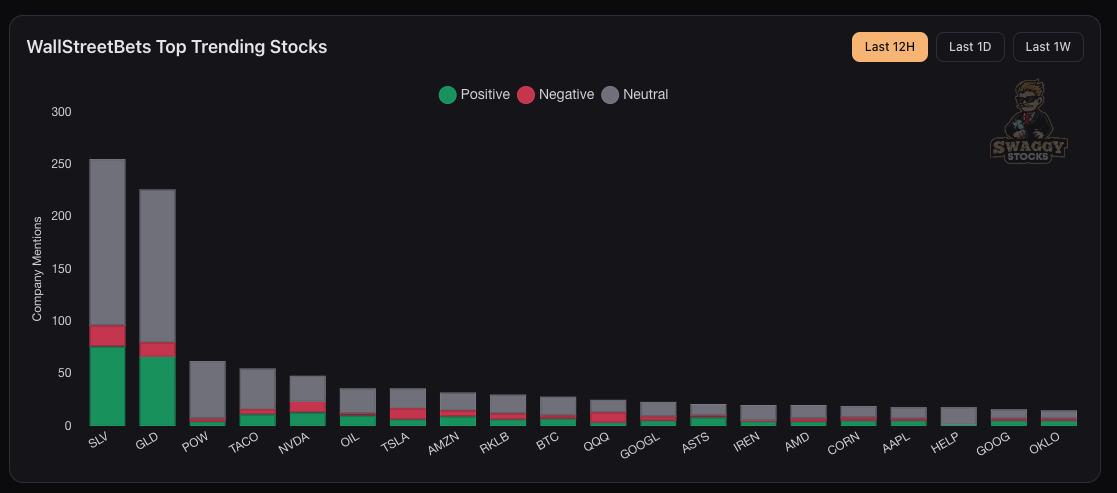1117x493 pixels.
Task: Click the WallStreetBets Top Trending Stocks title
Action: (x=176, y=47)
